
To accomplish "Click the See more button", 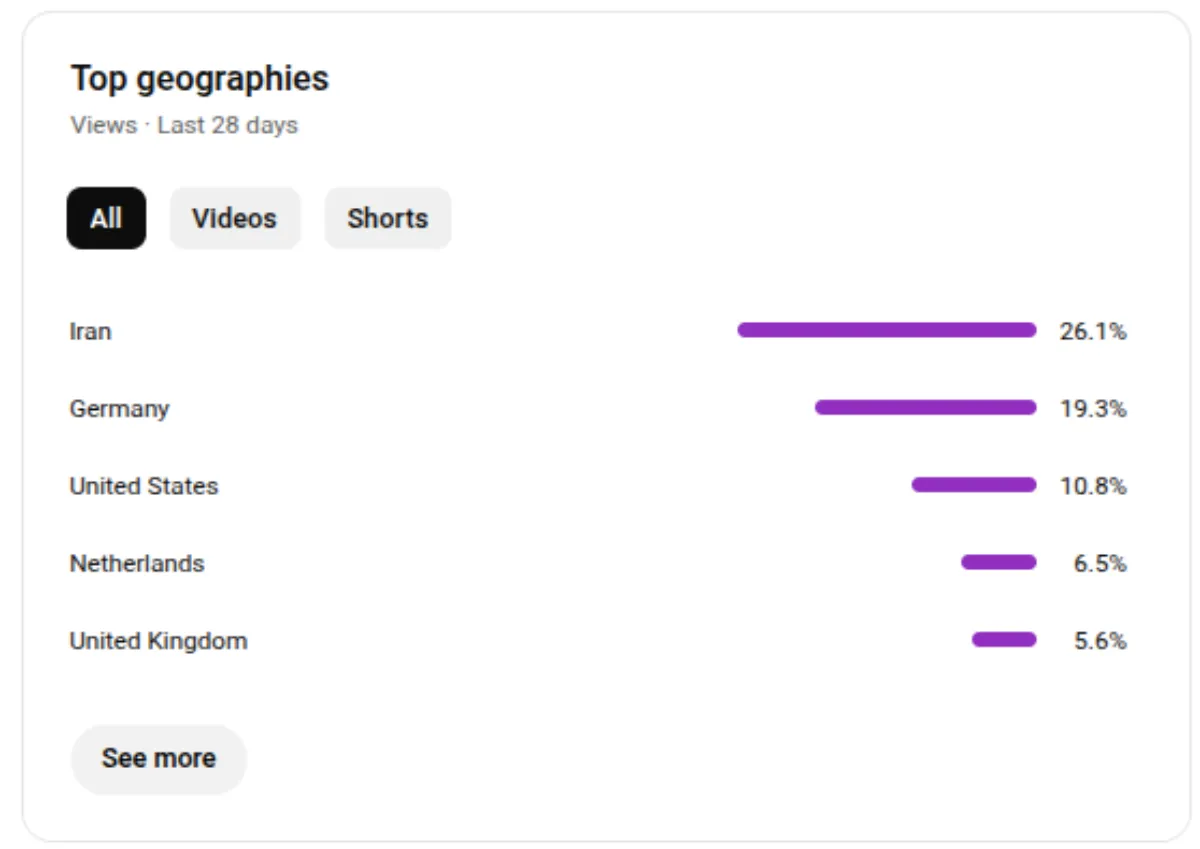I will pyautogui.click(x=158, y=758).
